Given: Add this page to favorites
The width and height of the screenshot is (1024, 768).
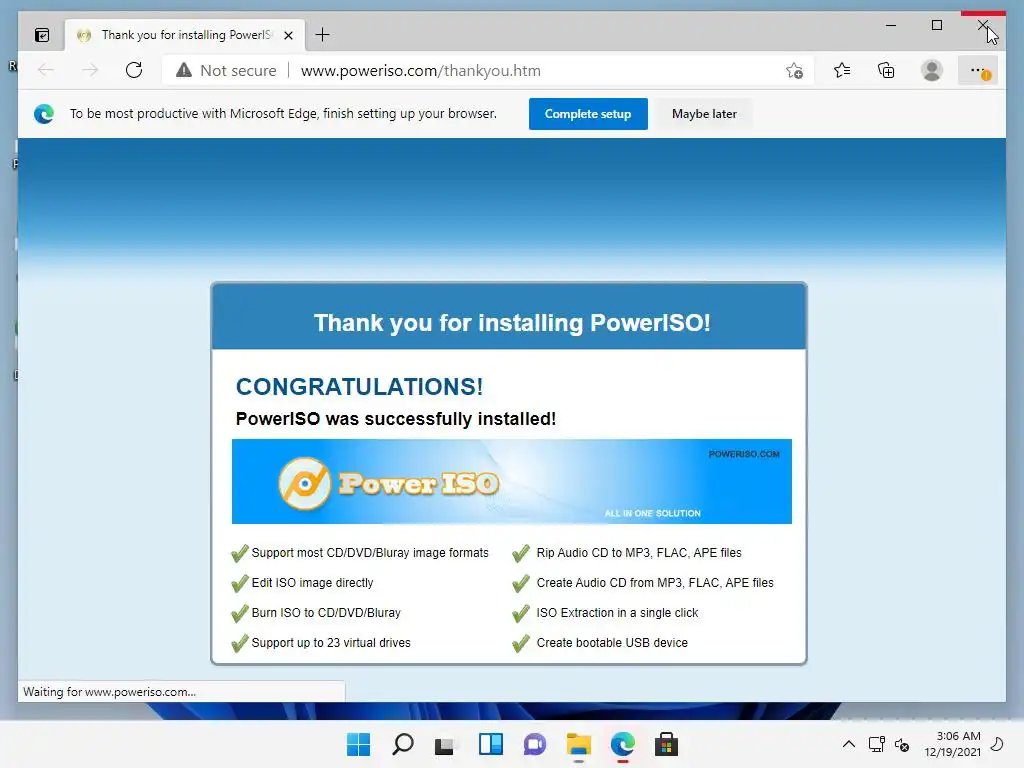Looking at the screenshot, I should click(x=794, y=71).
